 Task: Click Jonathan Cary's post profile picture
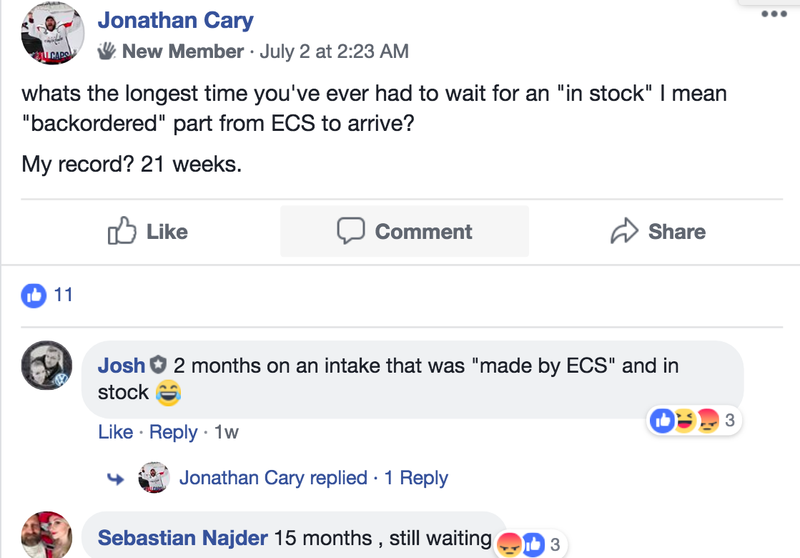[53, 33]
